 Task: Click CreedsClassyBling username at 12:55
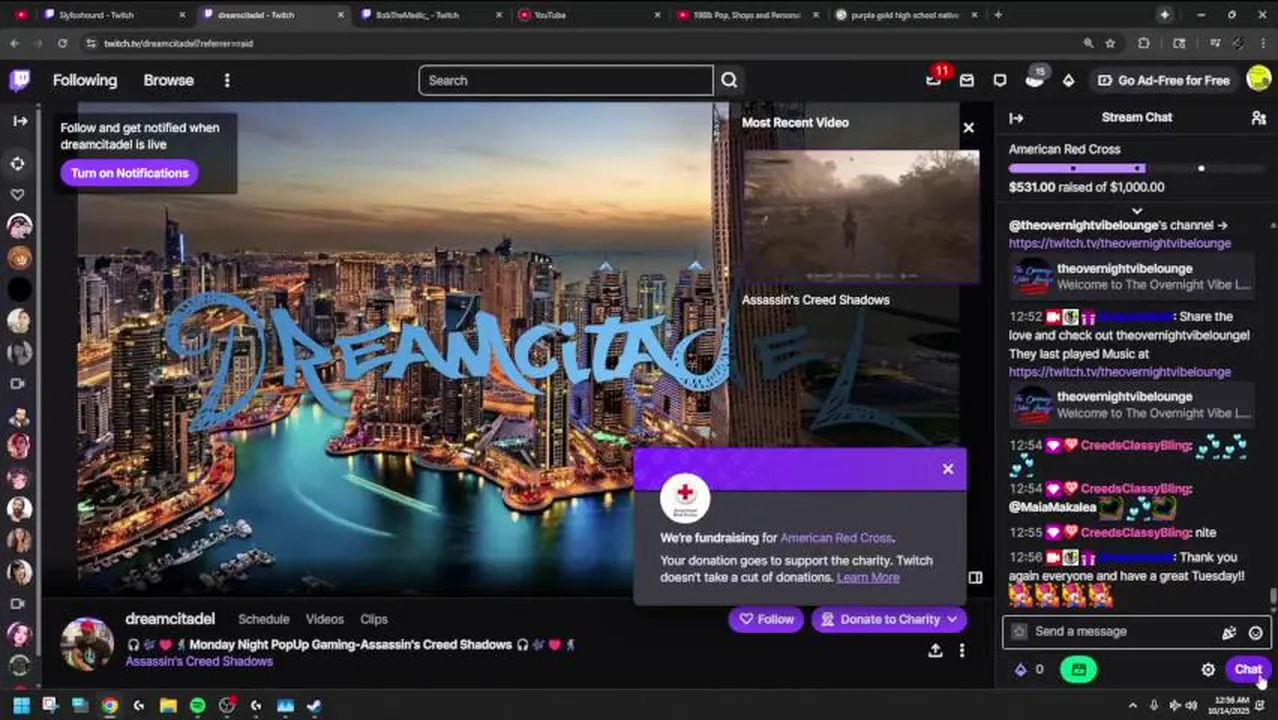(1134, 533)
